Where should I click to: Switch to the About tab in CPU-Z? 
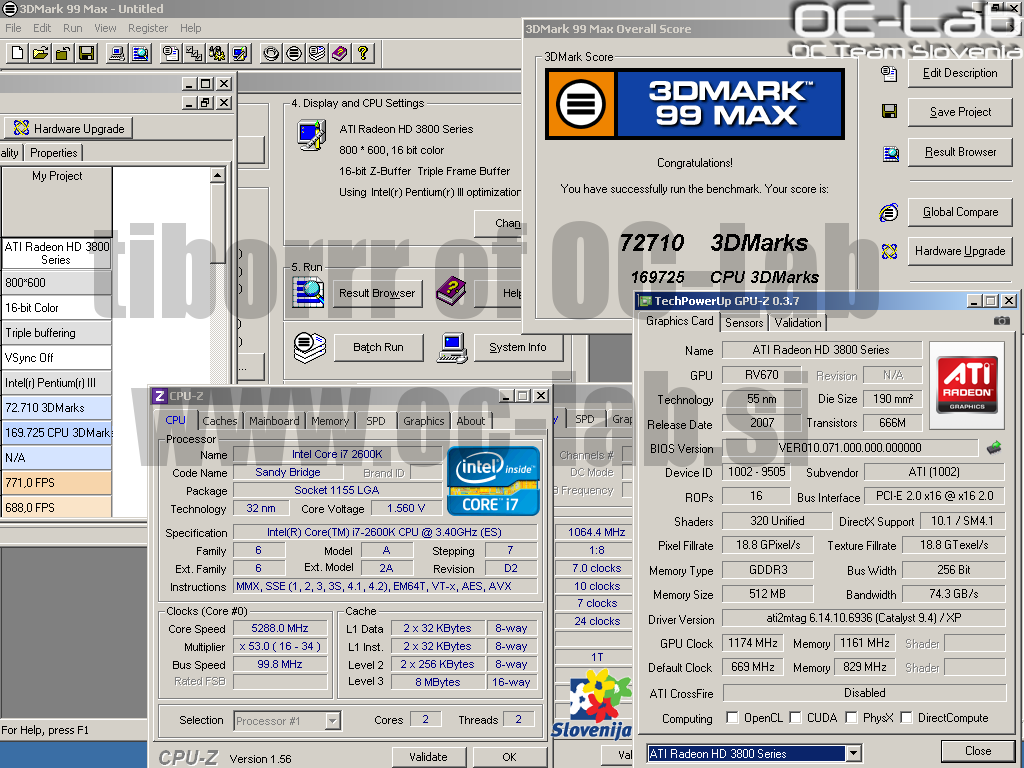pos(470,421)
